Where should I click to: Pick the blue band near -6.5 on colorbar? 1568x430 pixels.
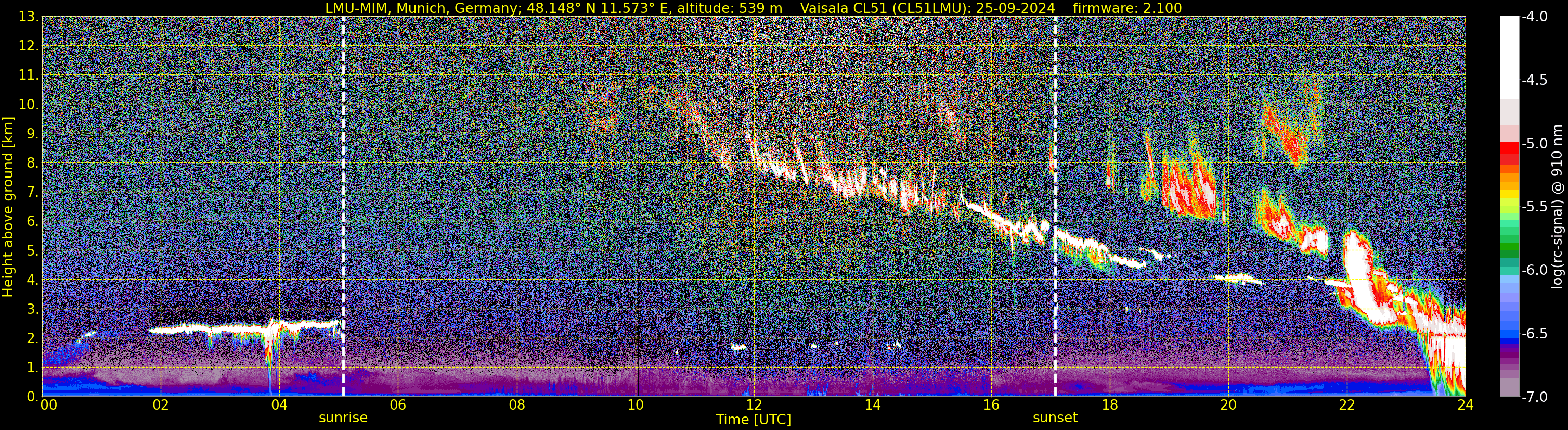click(x=1510, y=334)
